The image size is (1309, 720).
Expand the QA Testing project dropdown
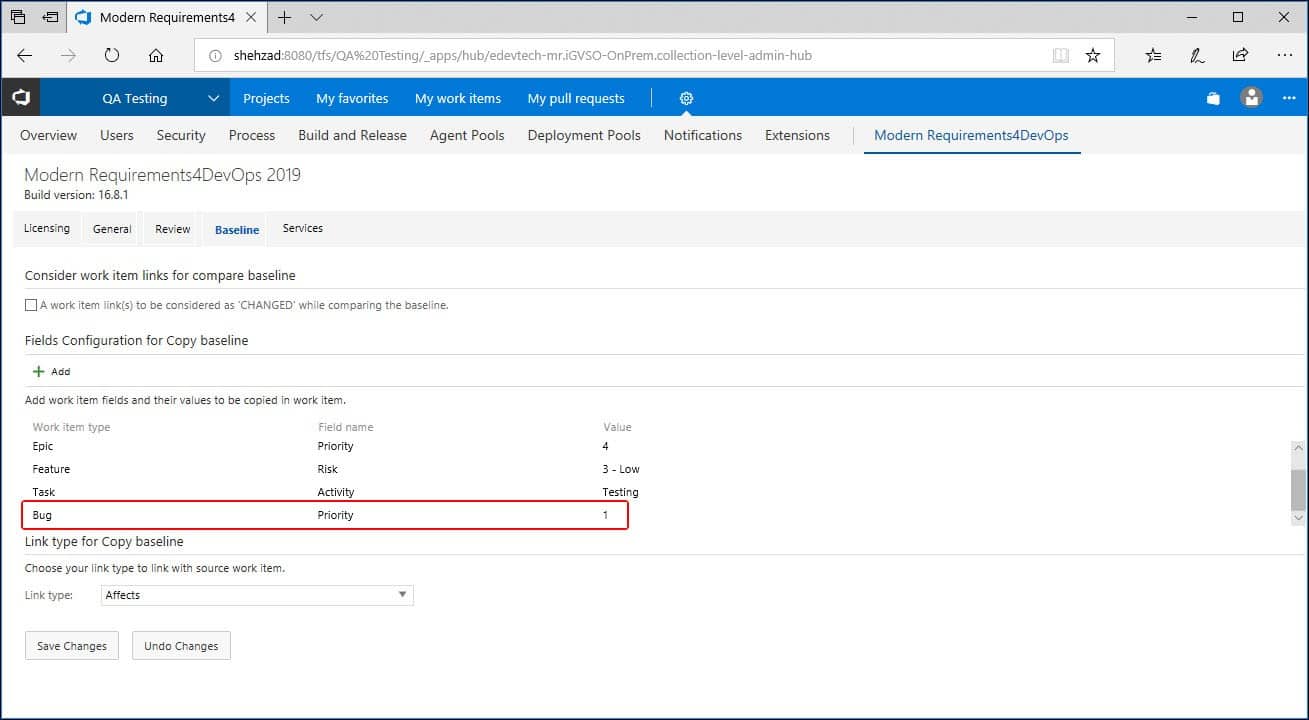click(213, 98)
